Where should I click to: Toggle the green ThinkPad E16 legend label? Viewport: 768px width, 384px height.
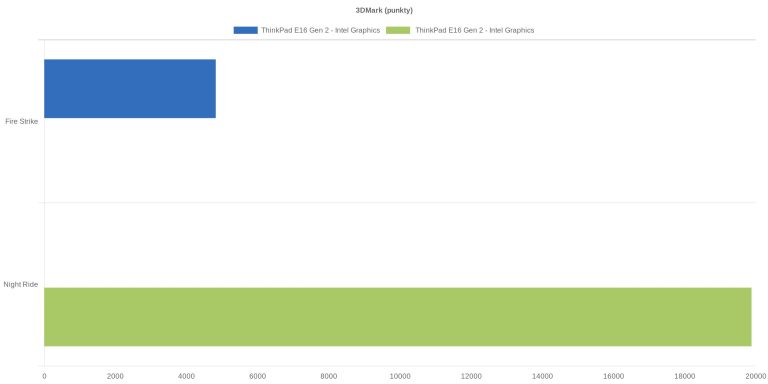point(475,30)
